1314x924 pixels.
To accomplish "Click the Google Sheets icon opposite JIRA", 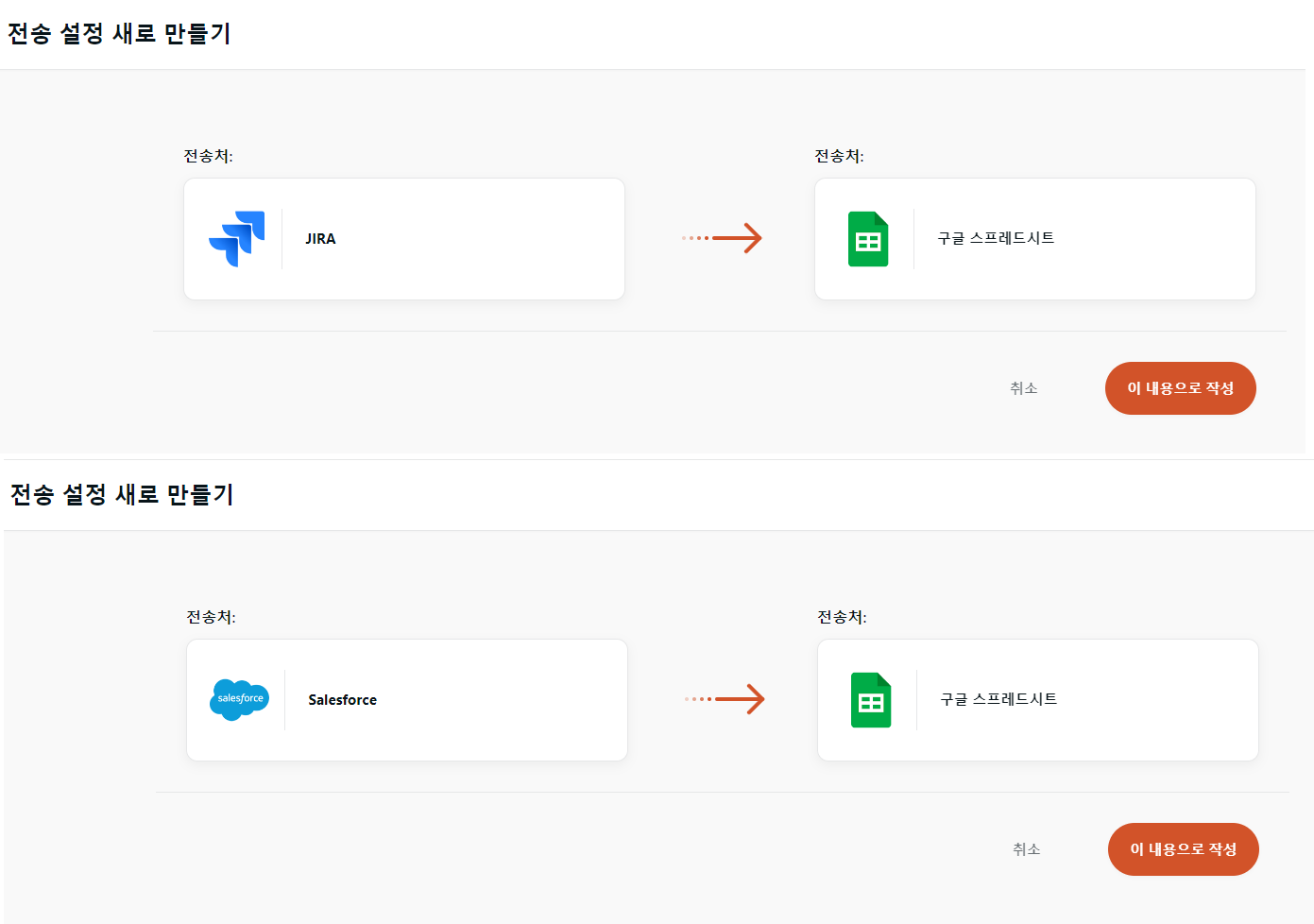I will coord(868,239).
